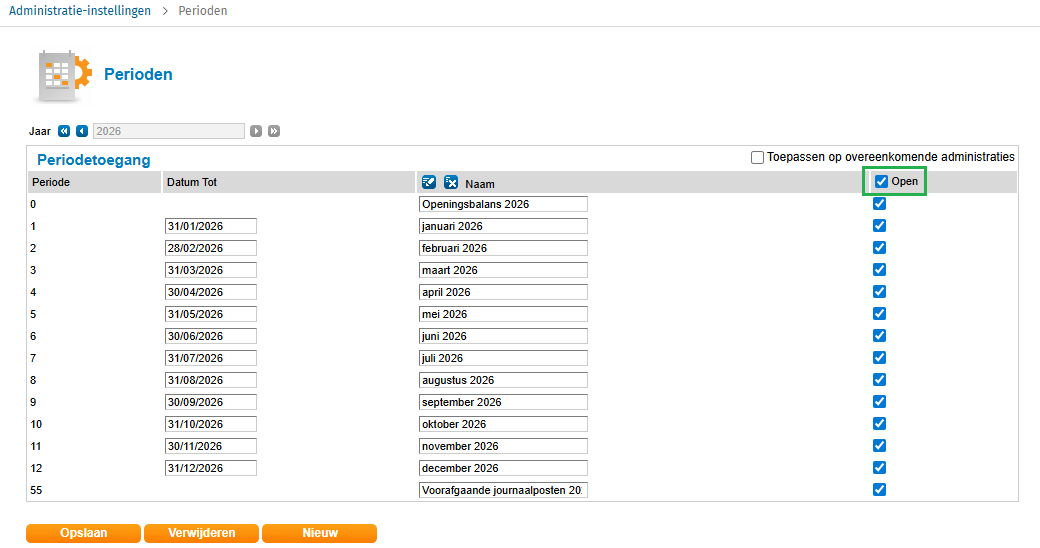1040x548 pixels.
Task: Uncheck Open for Openingsbalans 2026 row
Action: (879, 204)
